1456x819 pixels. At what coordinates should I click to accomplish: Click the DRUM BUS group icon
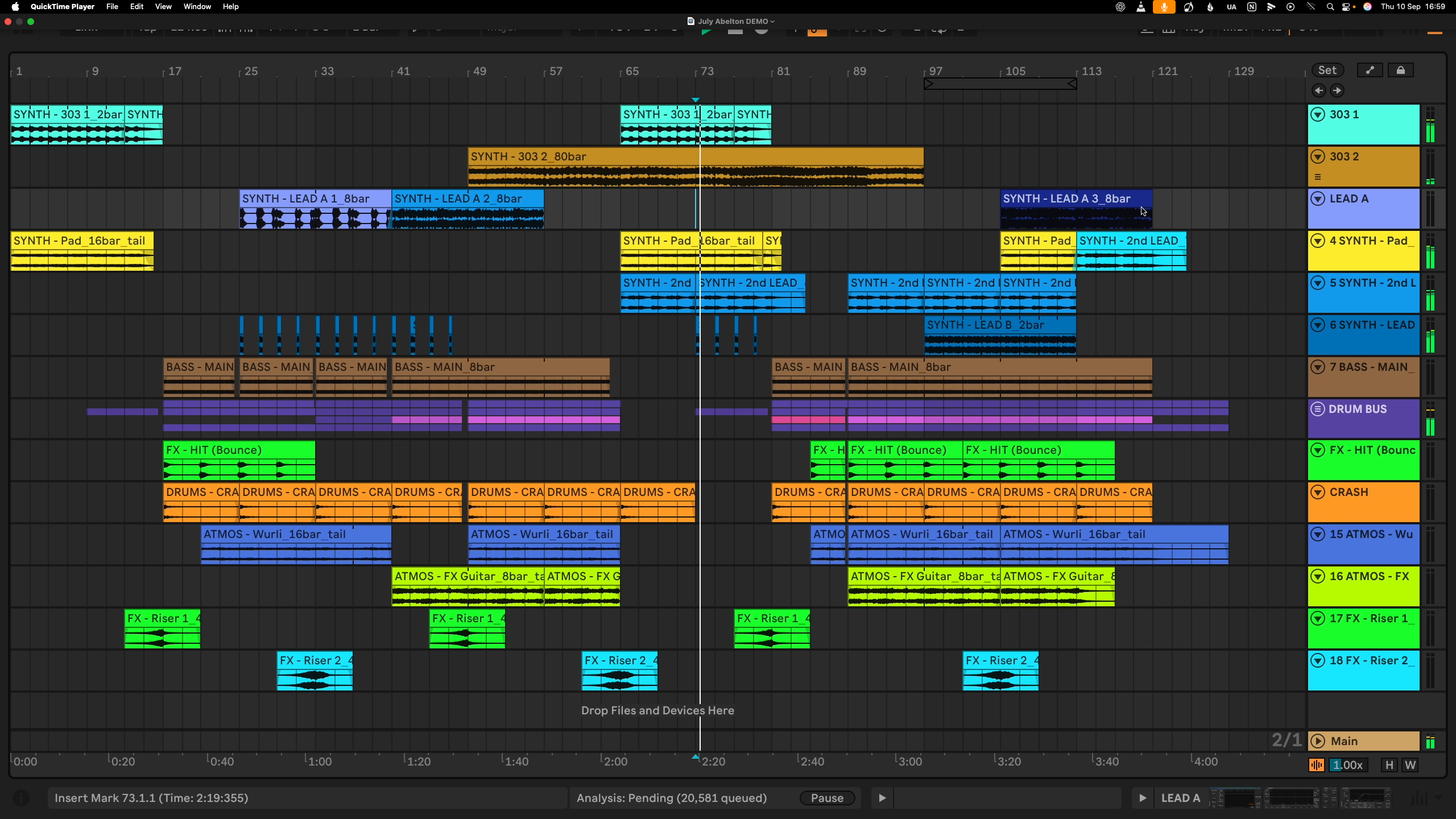(1318, 409)
